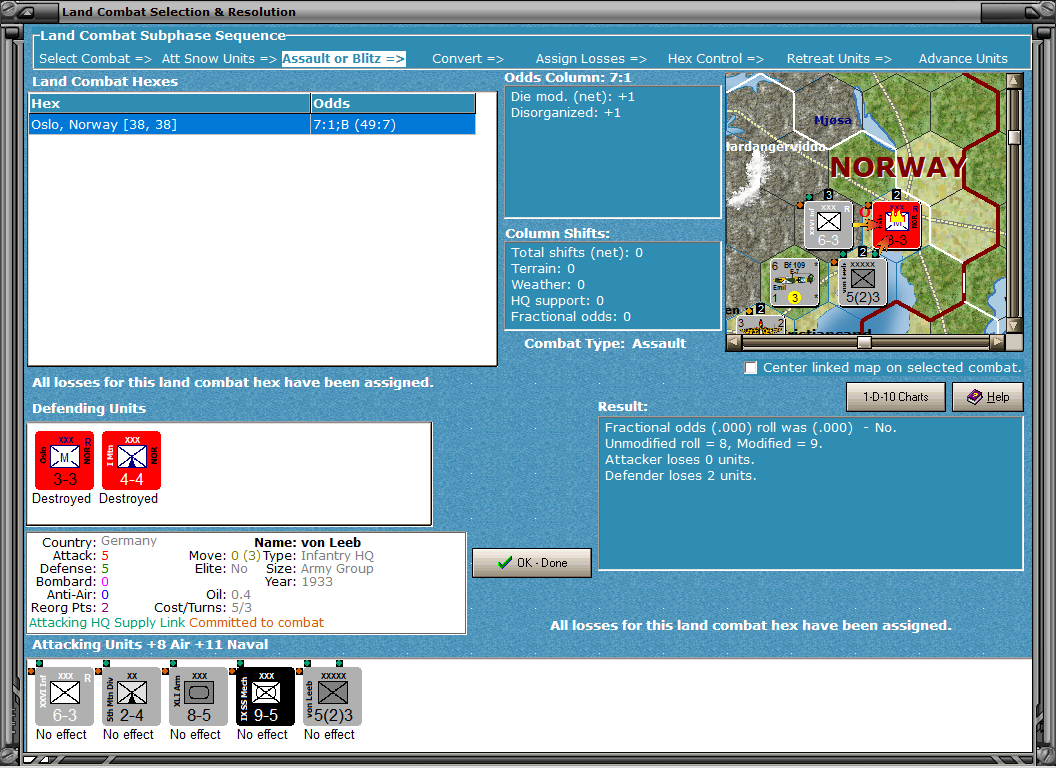Click the Unmodified roll = 8 result line

713,443
